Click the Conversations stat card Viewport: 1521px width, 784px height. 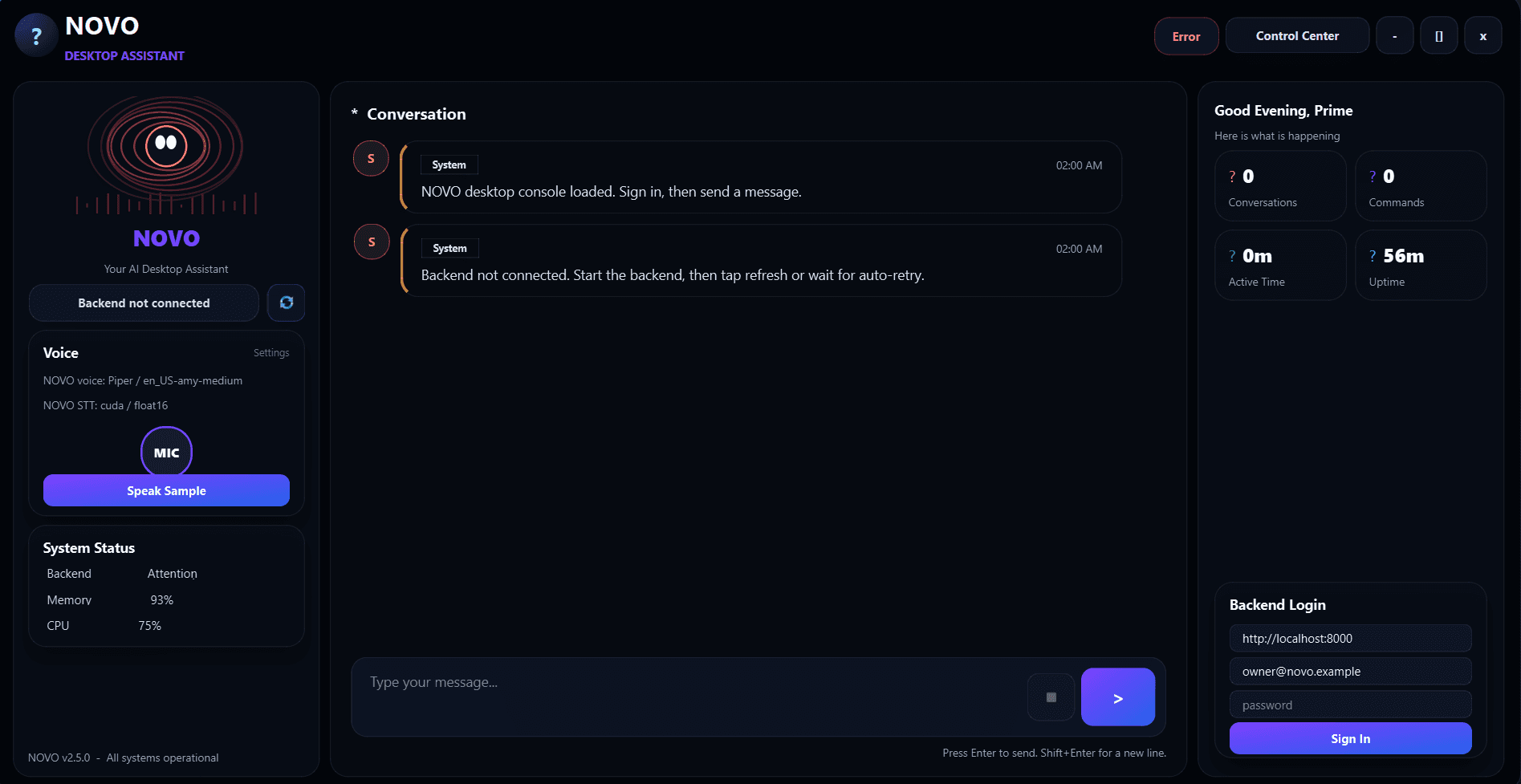click(1280, 186)
